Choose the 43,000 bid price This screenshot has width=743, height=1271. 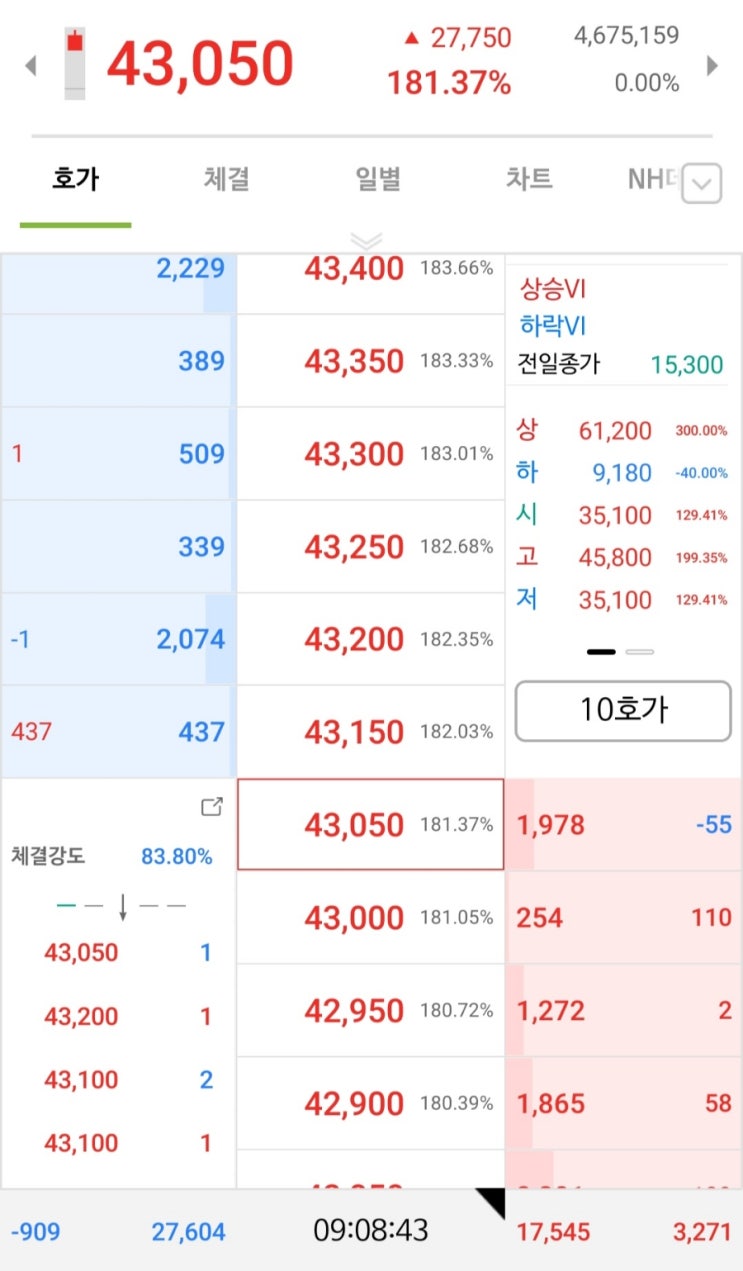click(371, 918)
